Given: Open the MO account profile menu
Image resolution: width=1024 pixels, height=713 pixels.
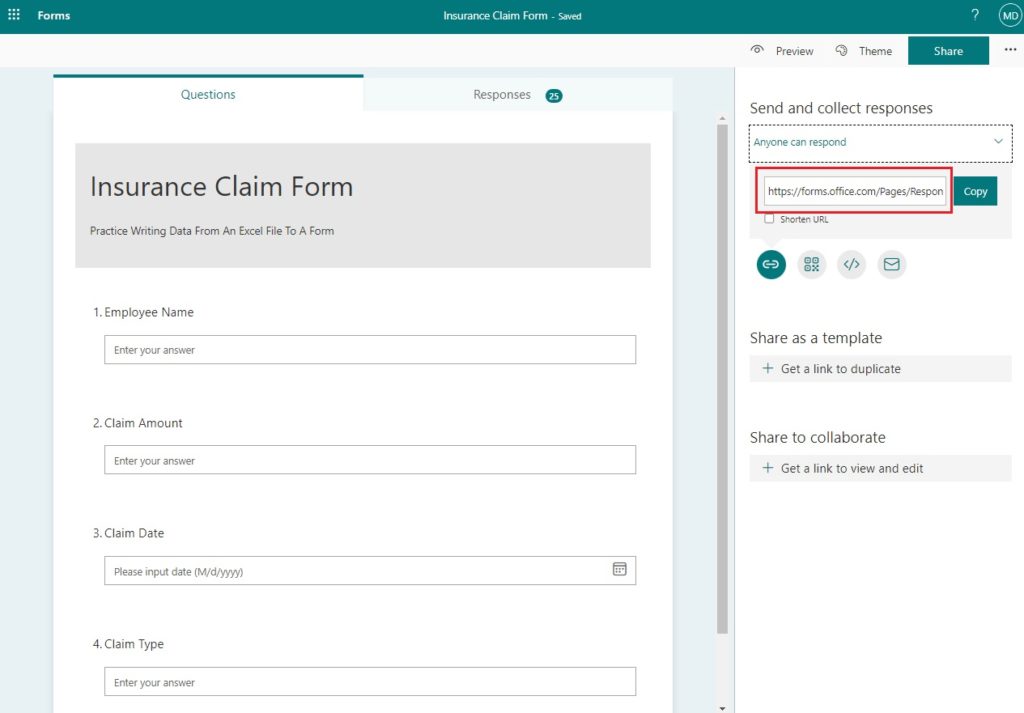Looking at the screenshot, I should 1010,15.
